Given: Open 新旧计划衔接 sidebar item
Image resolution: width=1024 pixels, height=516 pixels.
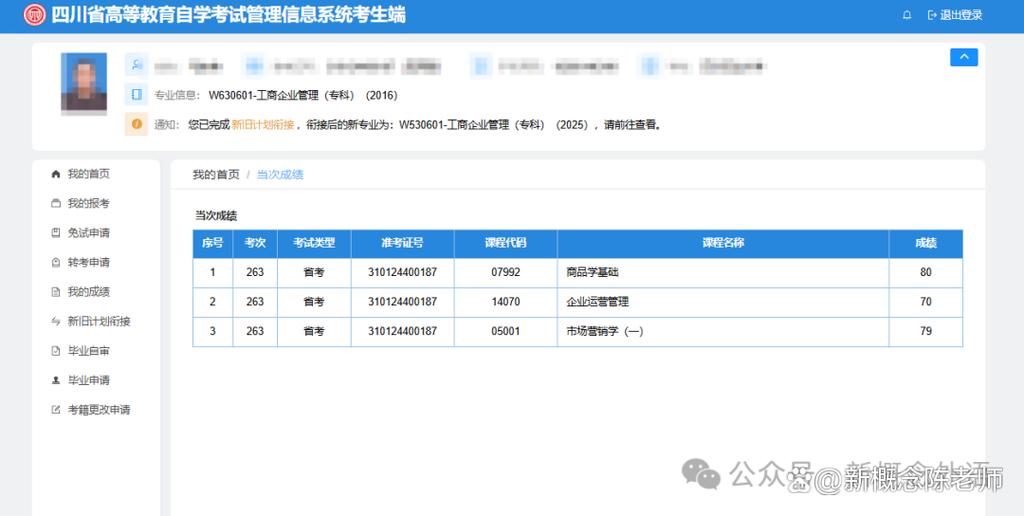Looking at the screenshot, I should point(99,321).
